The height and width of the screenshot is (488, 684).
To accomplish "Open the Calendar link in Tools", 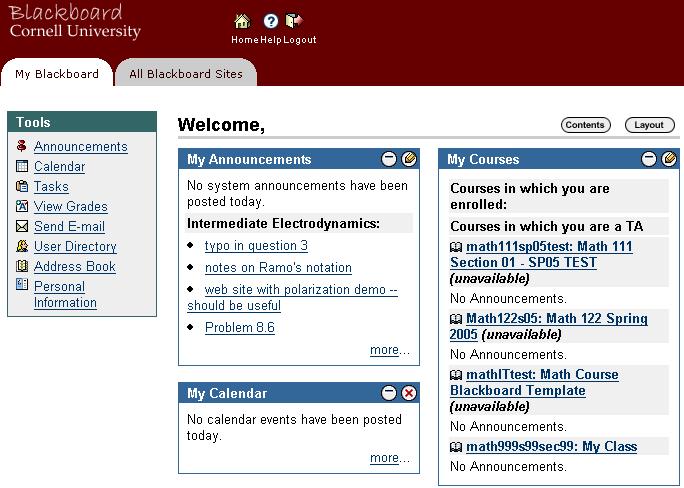I will pos(59,167).
